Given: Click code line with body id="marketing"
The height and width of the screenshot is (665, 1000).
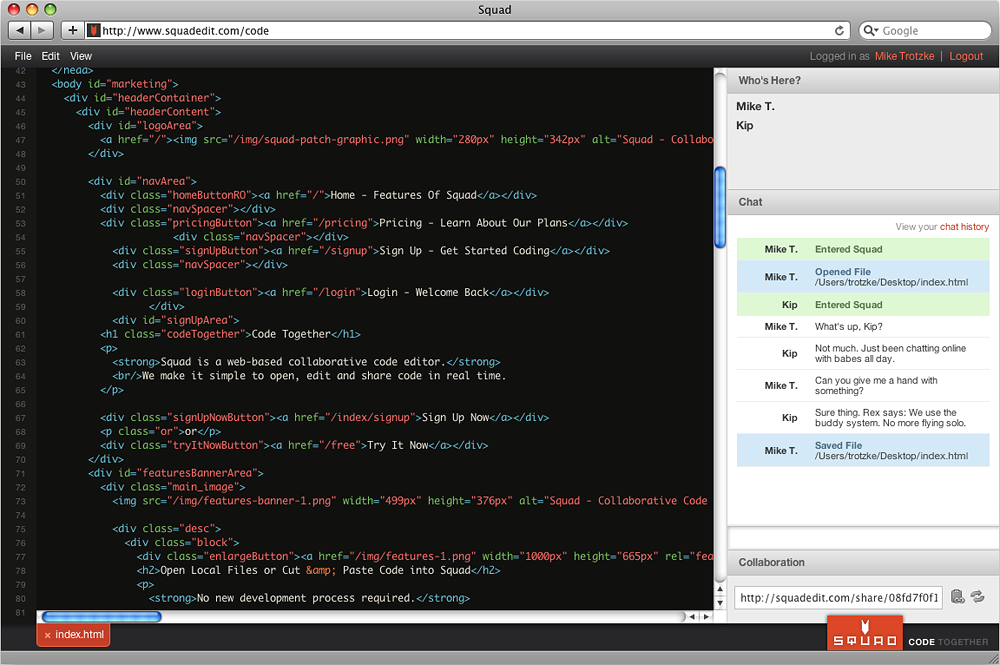Looking at the screenshot, I should [x=115, y=84].
